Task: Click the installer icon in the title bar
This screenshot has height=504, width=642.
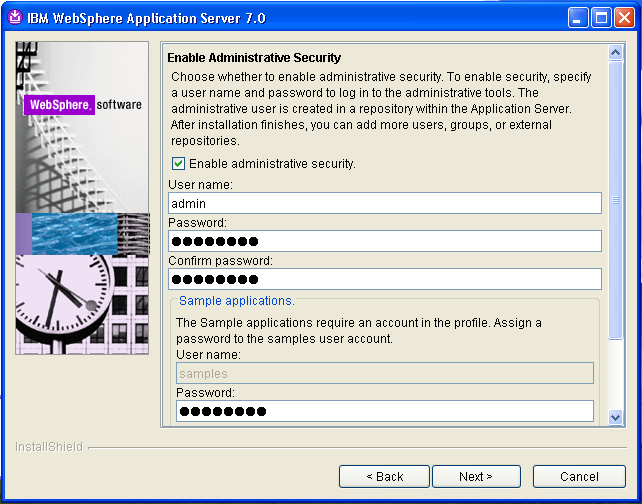Action: 15,18
